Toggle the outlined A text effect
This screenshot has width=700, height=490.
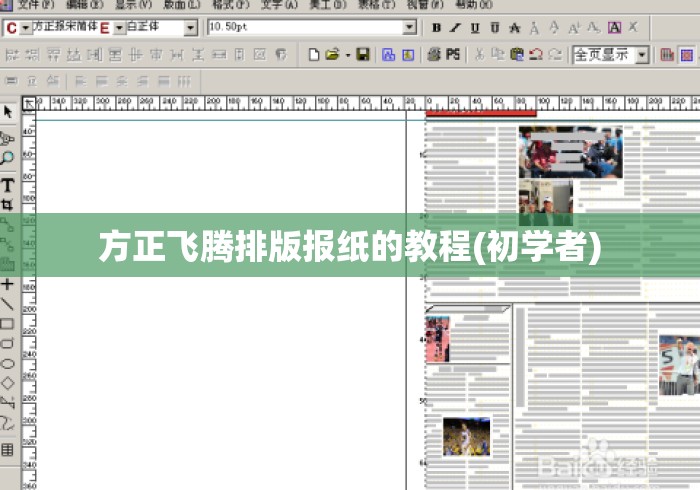pos(515,28)
